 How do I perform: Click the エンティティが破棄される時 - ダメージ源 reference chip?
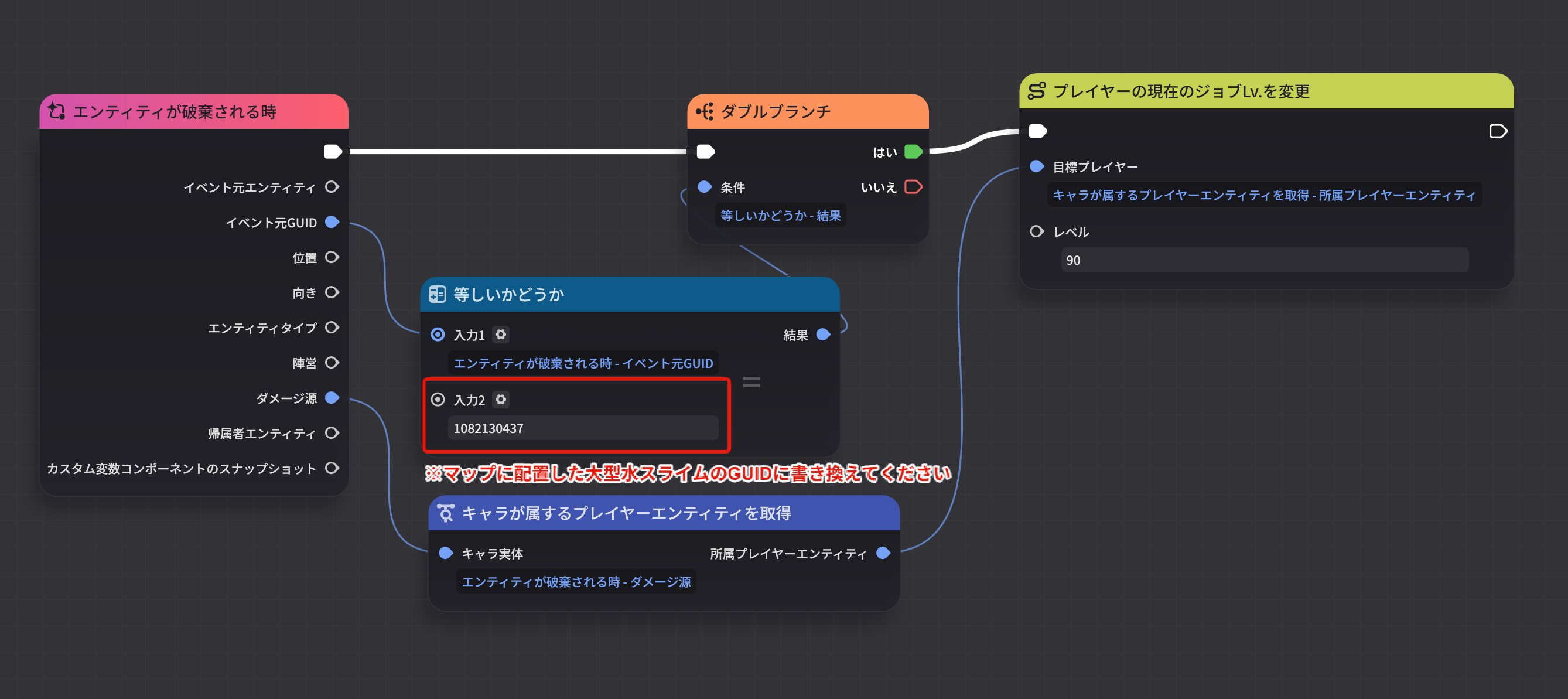577,581
